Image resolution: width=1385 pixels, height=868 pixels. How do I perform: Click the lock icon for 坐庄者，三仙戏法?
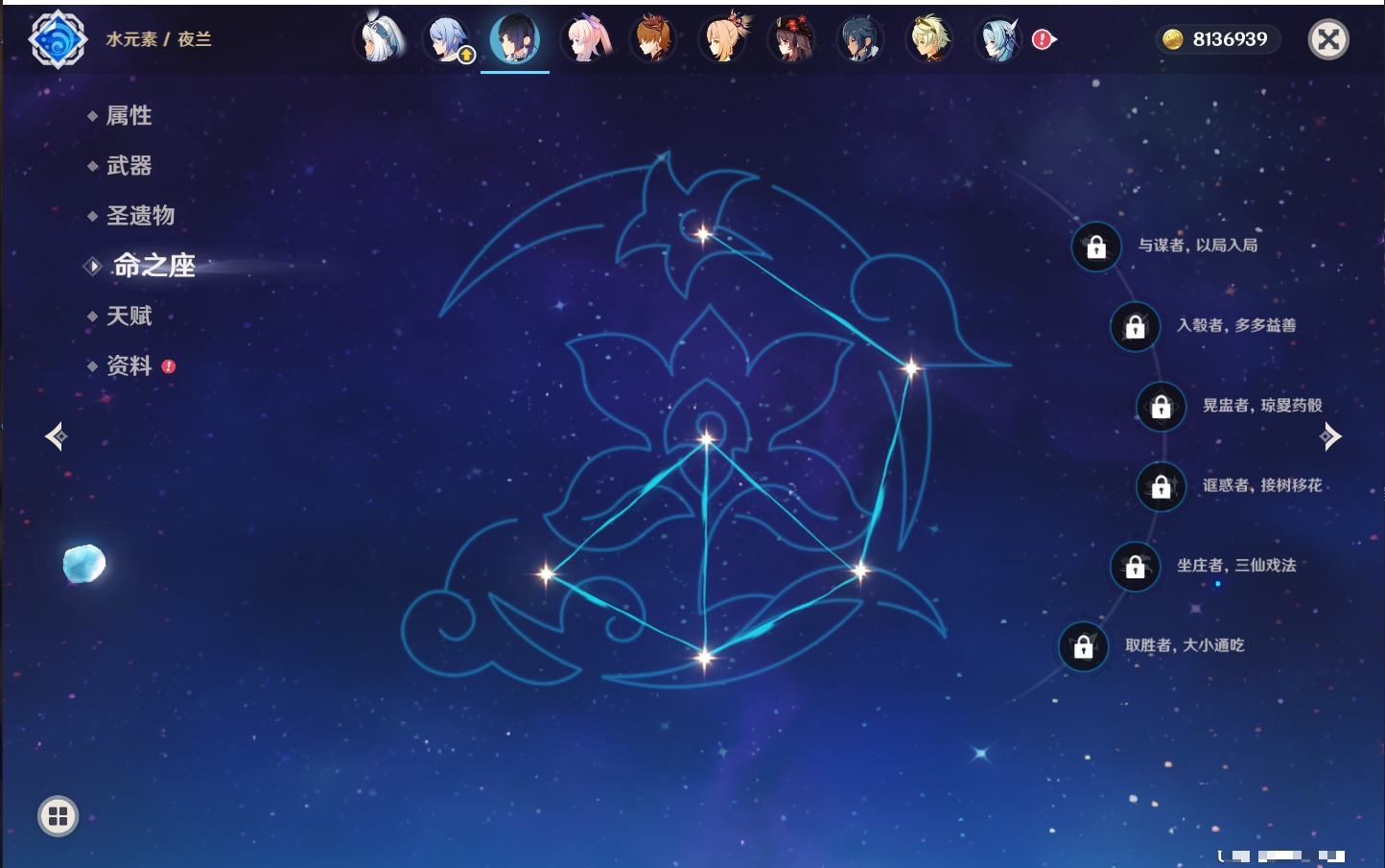tap(1136, 567)
